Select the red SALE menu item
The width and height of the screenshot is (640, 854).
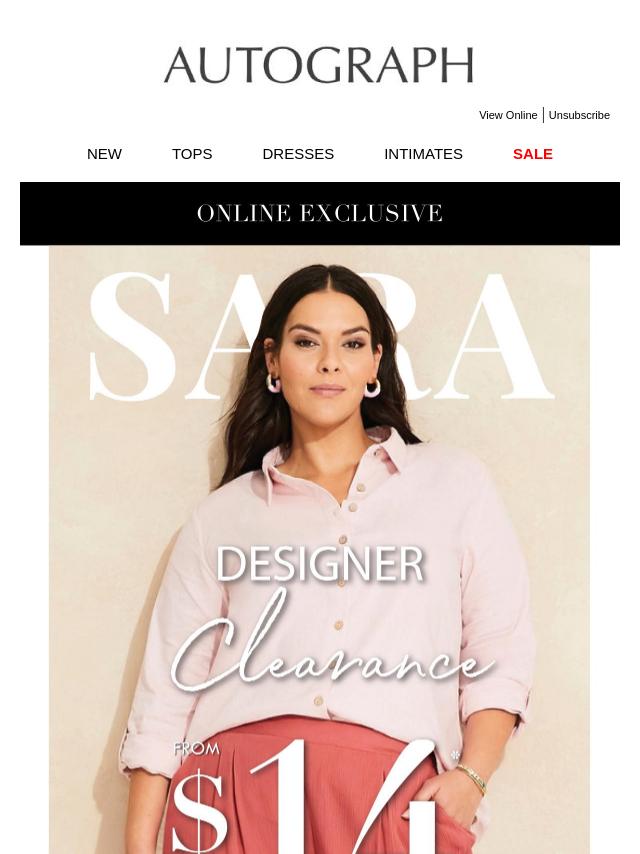coord(533,154)
